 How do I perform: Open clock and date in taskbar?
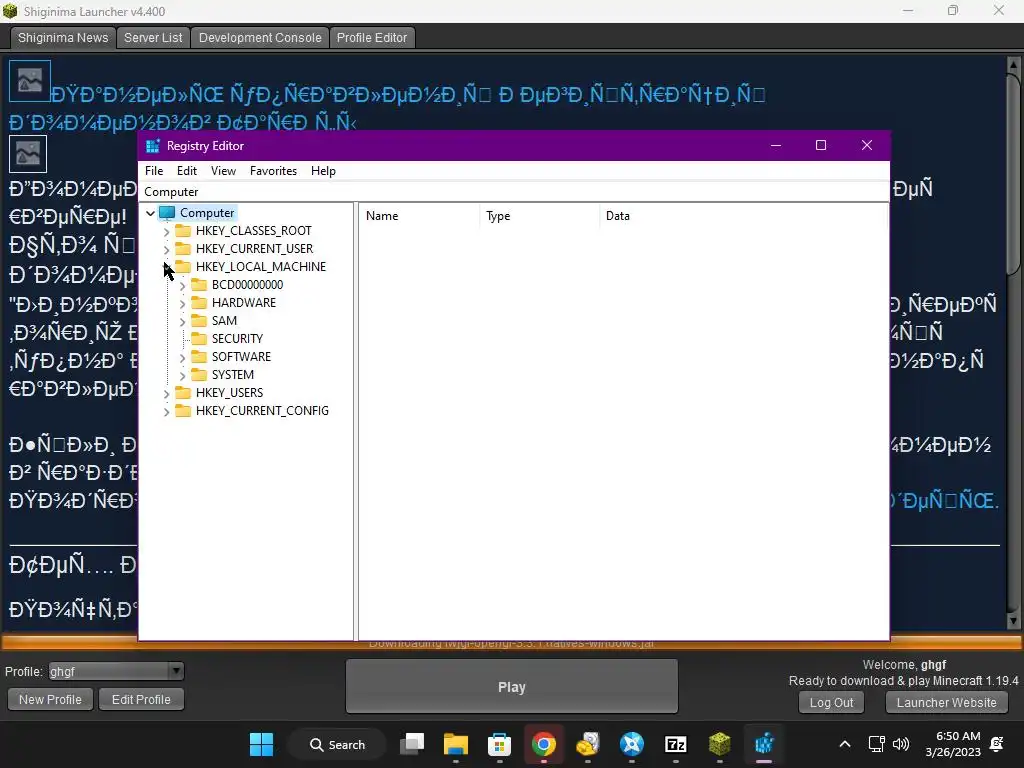point(953,744)
